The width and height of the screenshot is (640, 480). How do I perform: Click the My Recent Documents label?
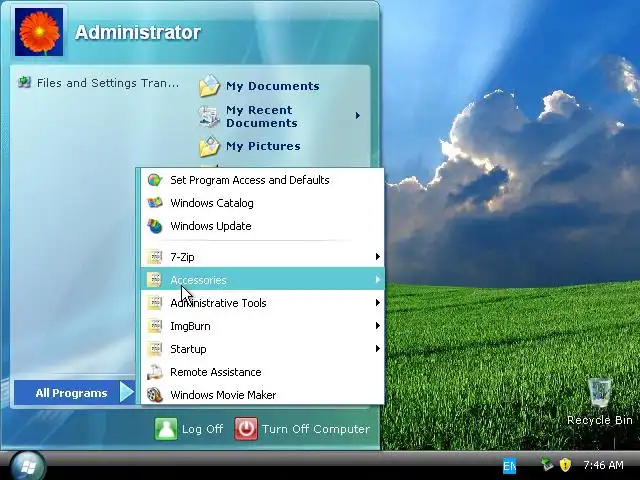[x=262, y=116]
